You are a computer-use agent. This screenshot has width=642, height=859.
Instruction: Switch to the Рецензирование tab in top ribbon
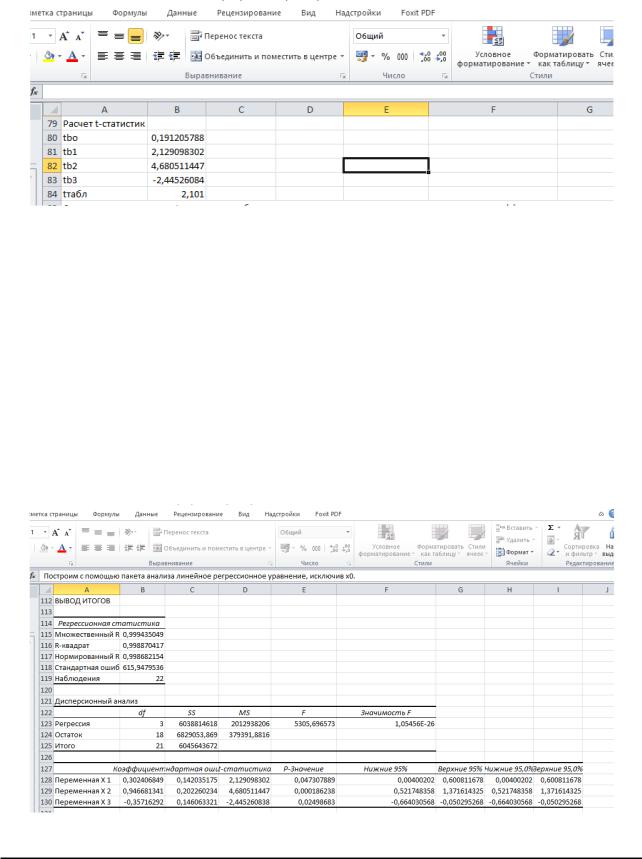click(249, 13)
